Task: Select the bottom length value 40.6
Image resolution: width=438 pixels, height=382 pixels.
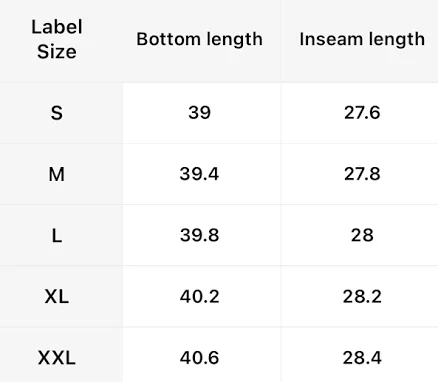Action: tap(199, 358)
